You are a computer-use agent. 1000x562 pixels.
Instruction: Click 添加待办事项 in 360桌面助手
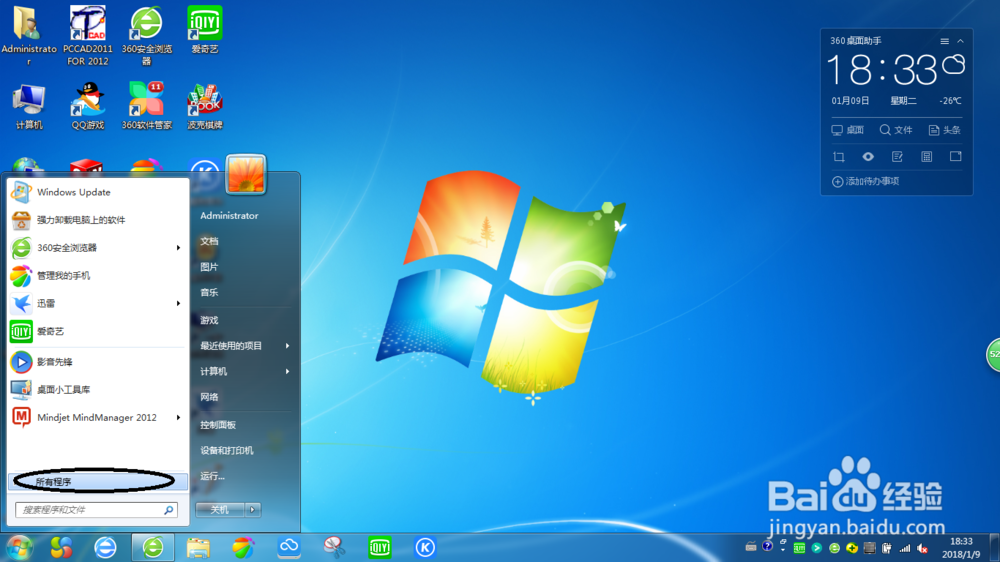(865, 181)
